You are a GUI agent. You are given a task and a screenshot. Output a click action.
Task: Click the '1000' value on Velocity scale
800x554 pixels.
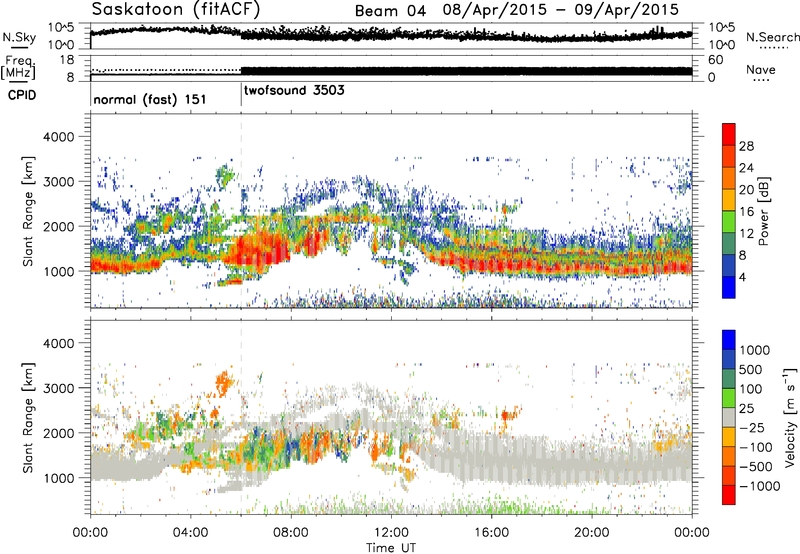[x=755, y=350]
